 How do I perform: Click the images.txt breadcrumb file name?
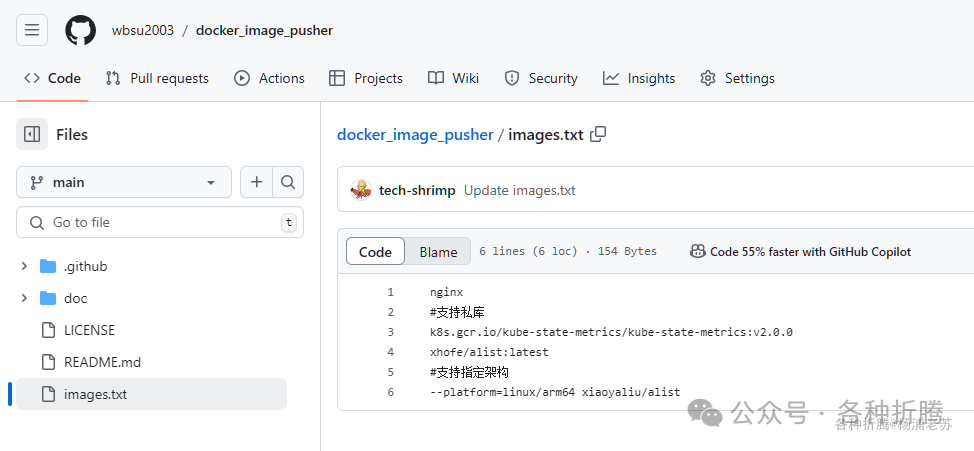click(545, 135)
